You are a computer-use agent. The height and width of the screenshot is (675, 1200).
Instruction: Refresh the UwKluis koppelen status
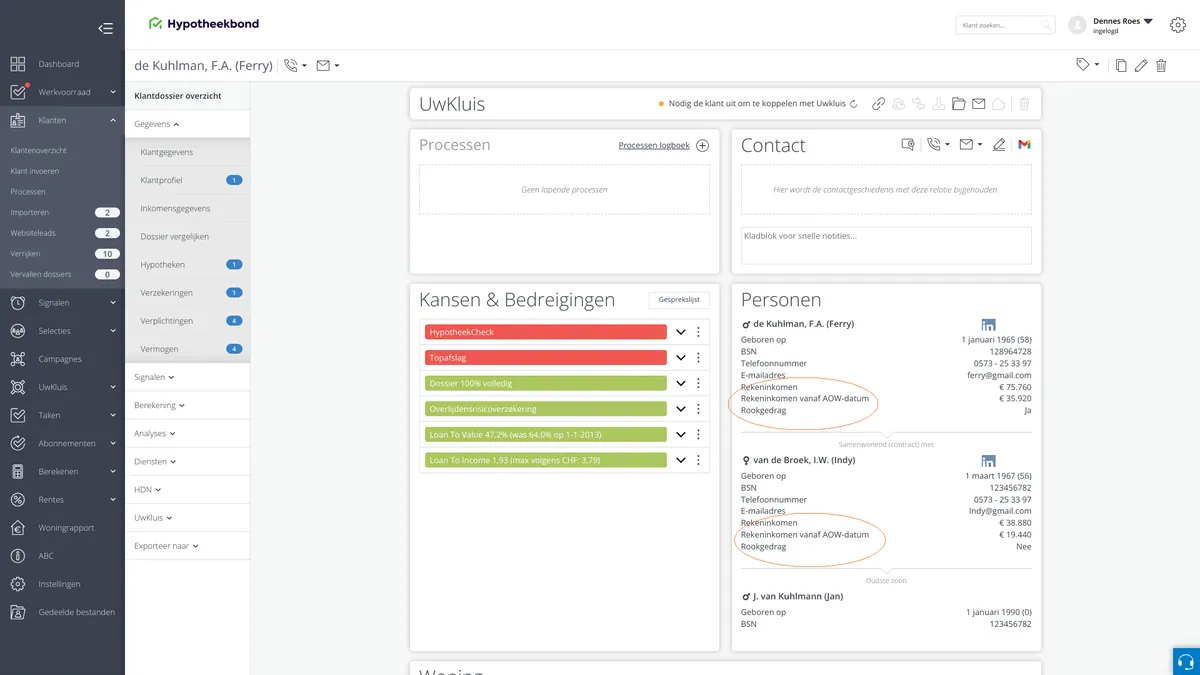[x=853, y=104]
